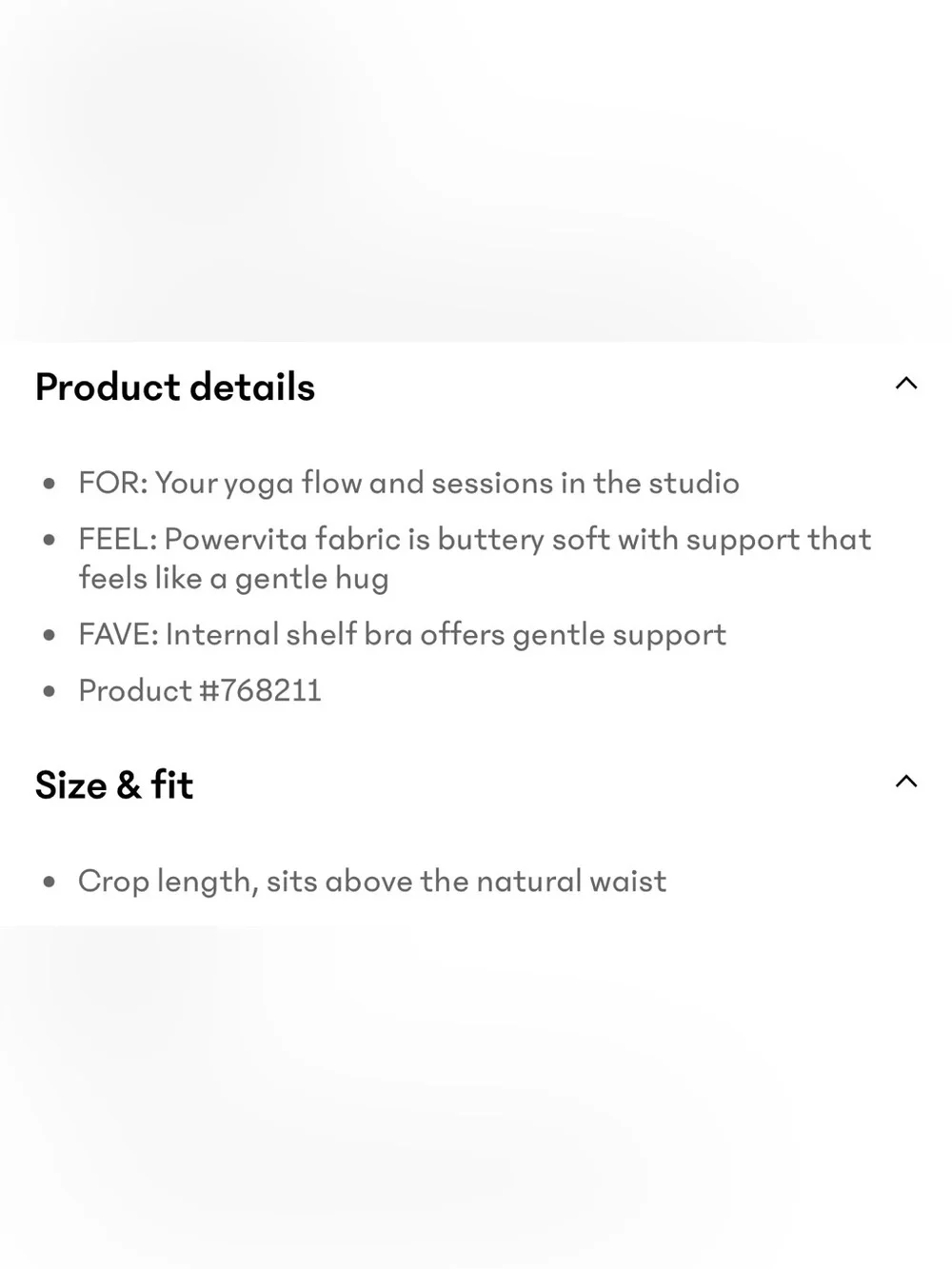Select the FEEL: Powervita fabric line
This screenshot has width=952, height=1269.
tap(475, 559)
